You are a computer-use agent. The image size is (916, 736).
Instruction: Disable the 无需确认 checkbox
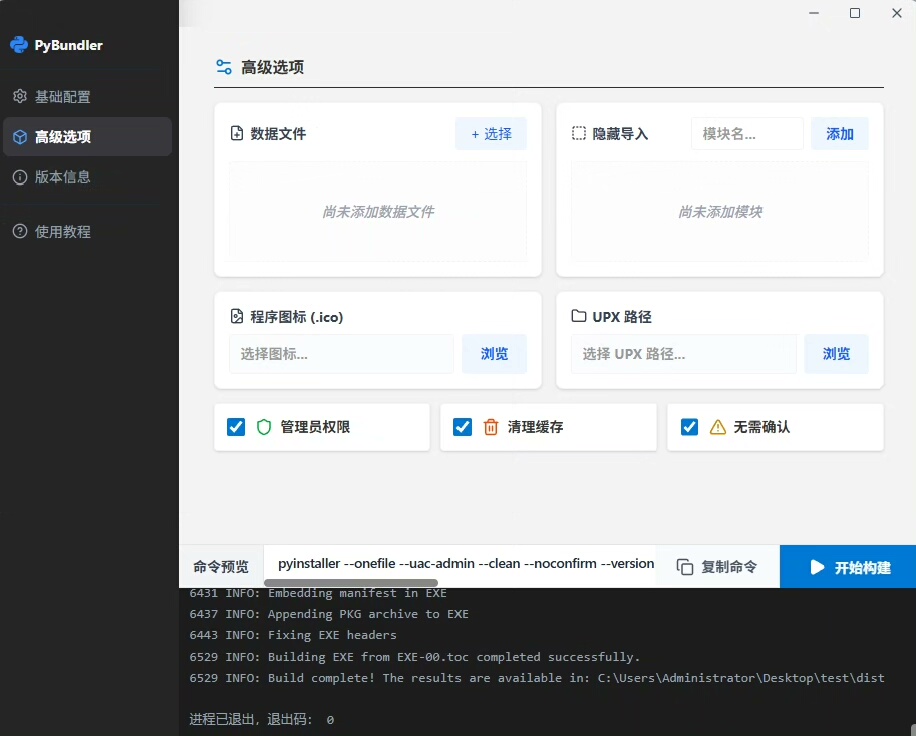(x=689, y=427)
